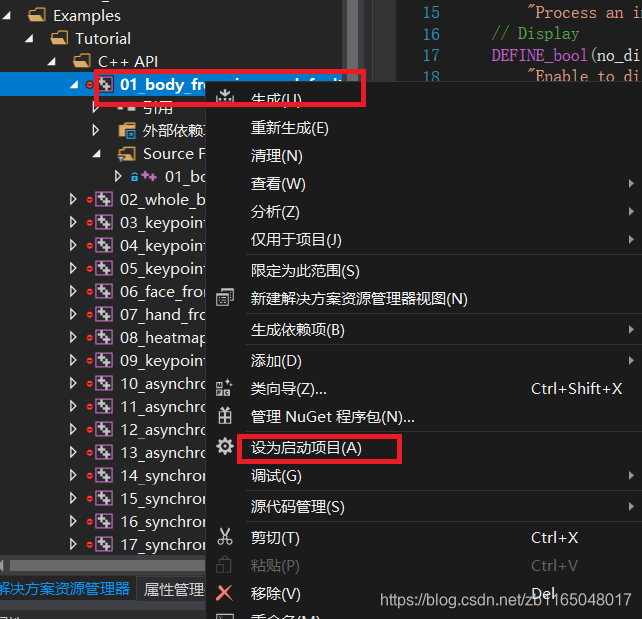The image size is (642, 619).
Task: Choose 重新生成(E) from the context menu
Action: (289, 128)
